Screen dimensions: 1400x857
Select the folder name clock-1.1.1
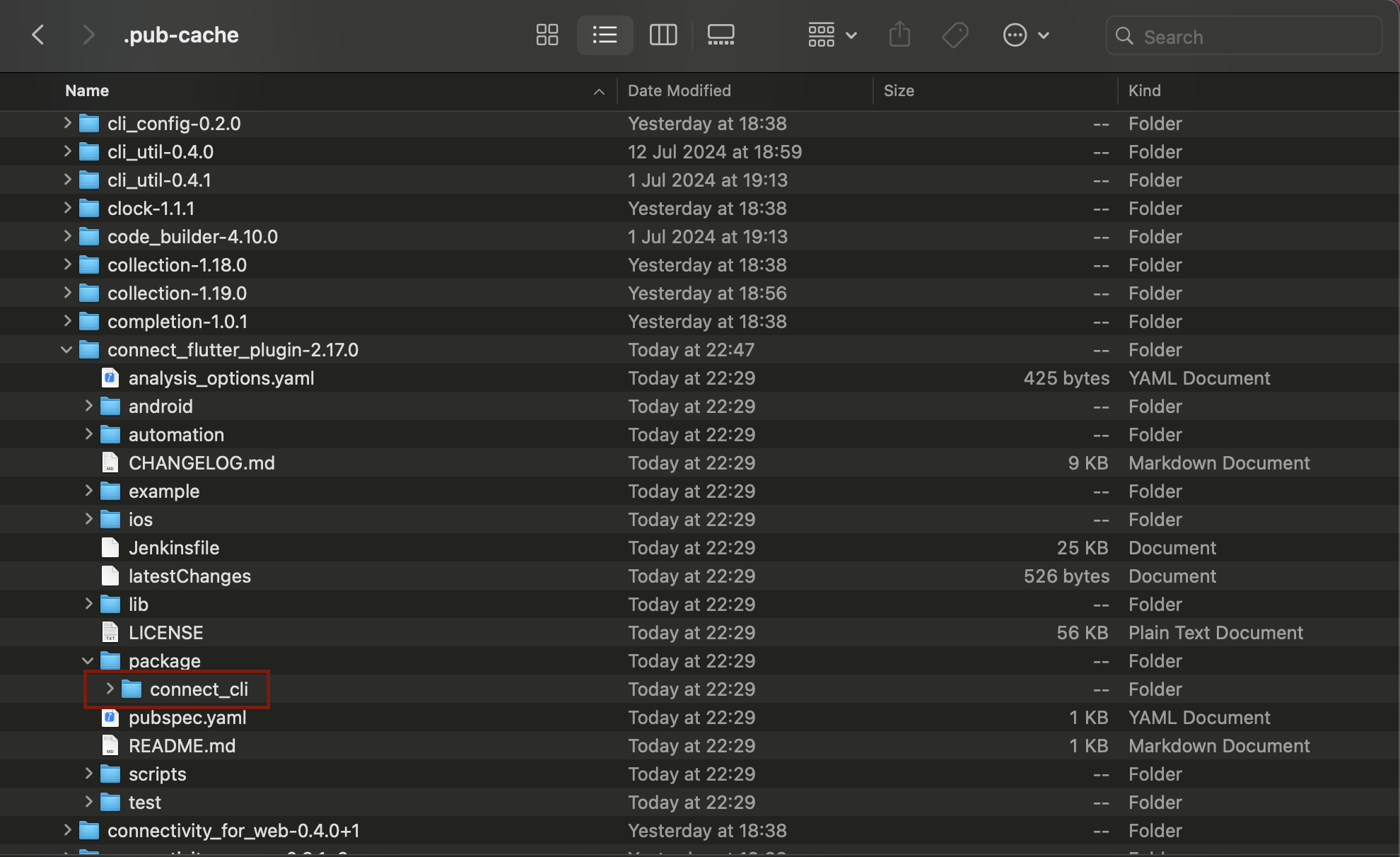pos(151,208)
